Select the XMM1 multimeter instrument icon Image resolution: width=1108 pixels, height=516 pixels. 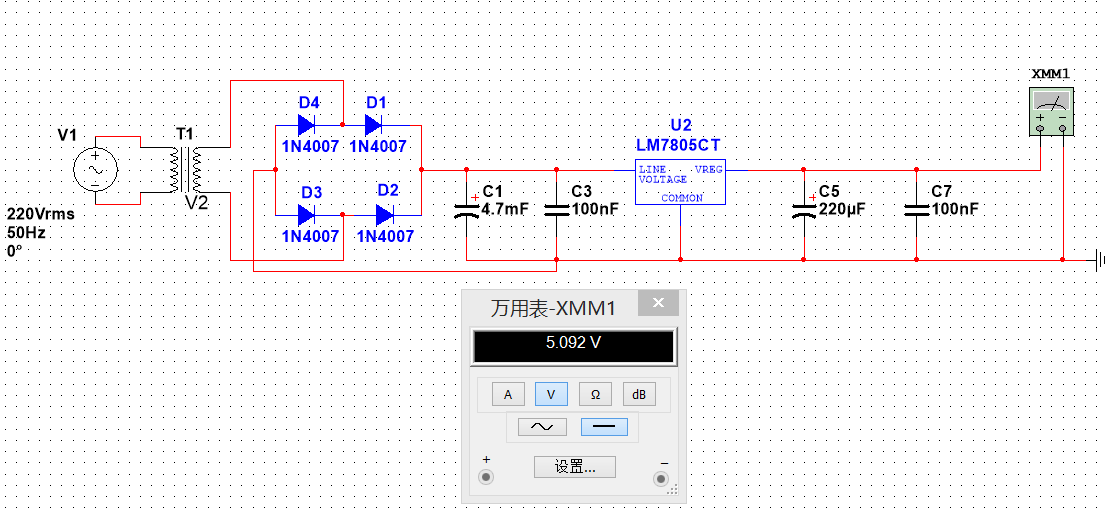[x=1051, y=112]
